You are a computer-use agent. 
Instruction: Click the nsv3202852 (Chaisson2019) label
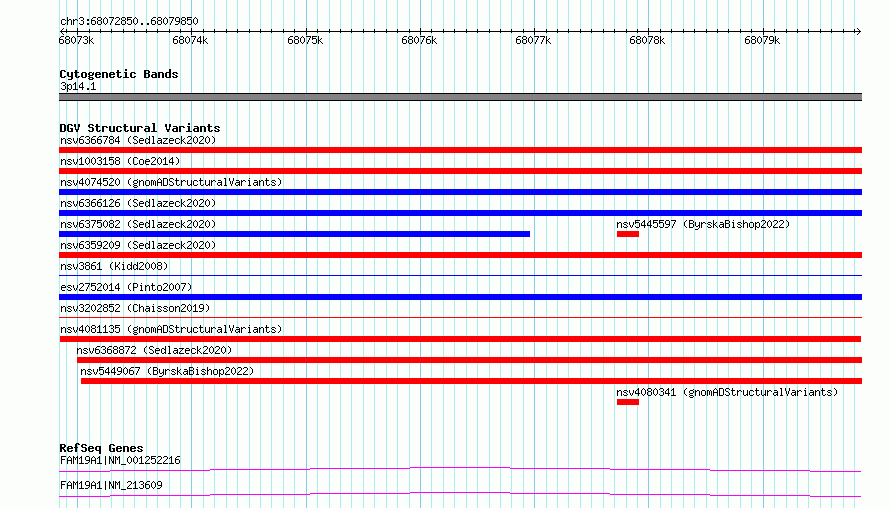pos(135,308)
